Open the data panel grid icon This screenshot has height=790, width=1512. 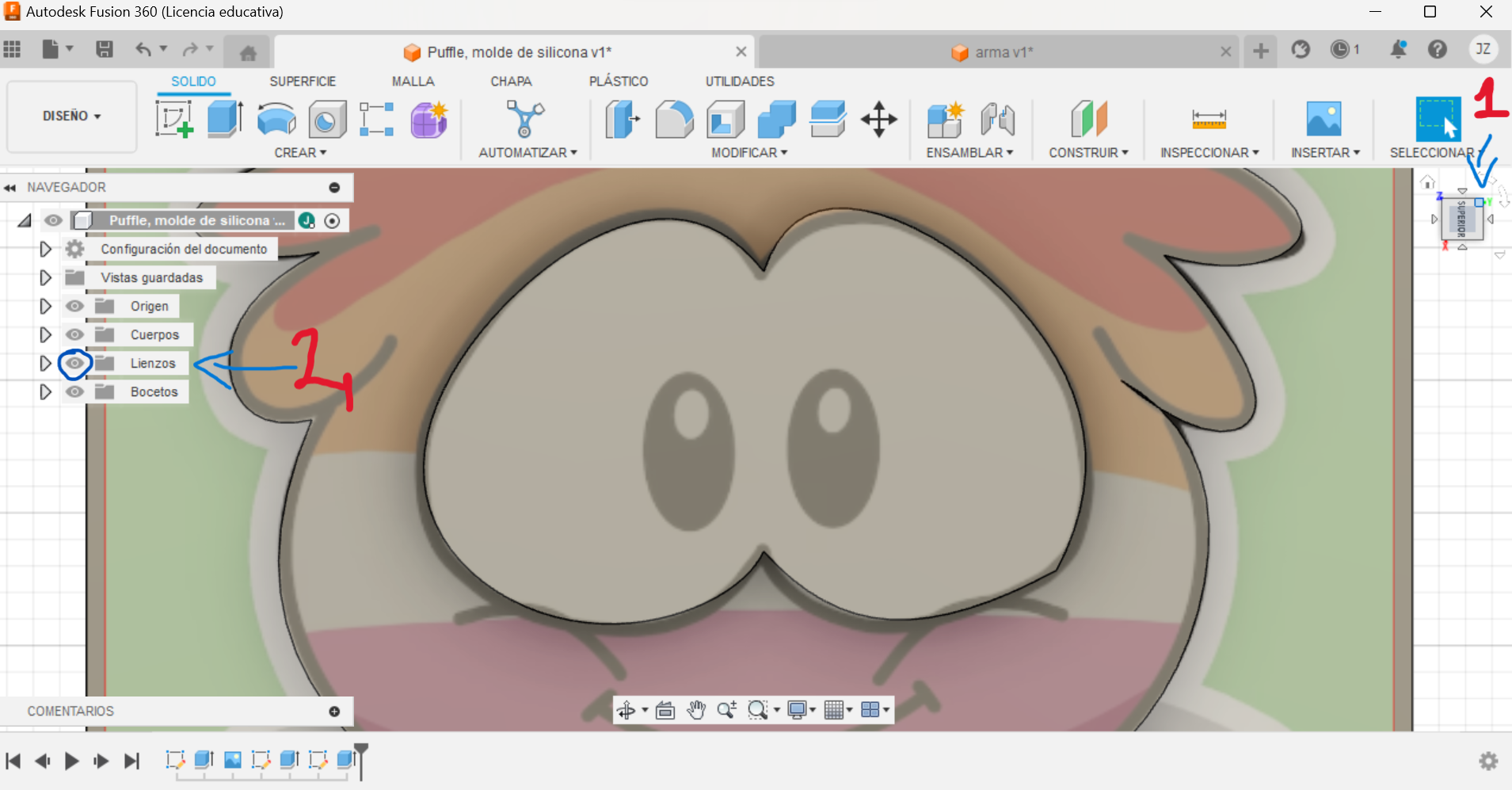tap(12, 49)
